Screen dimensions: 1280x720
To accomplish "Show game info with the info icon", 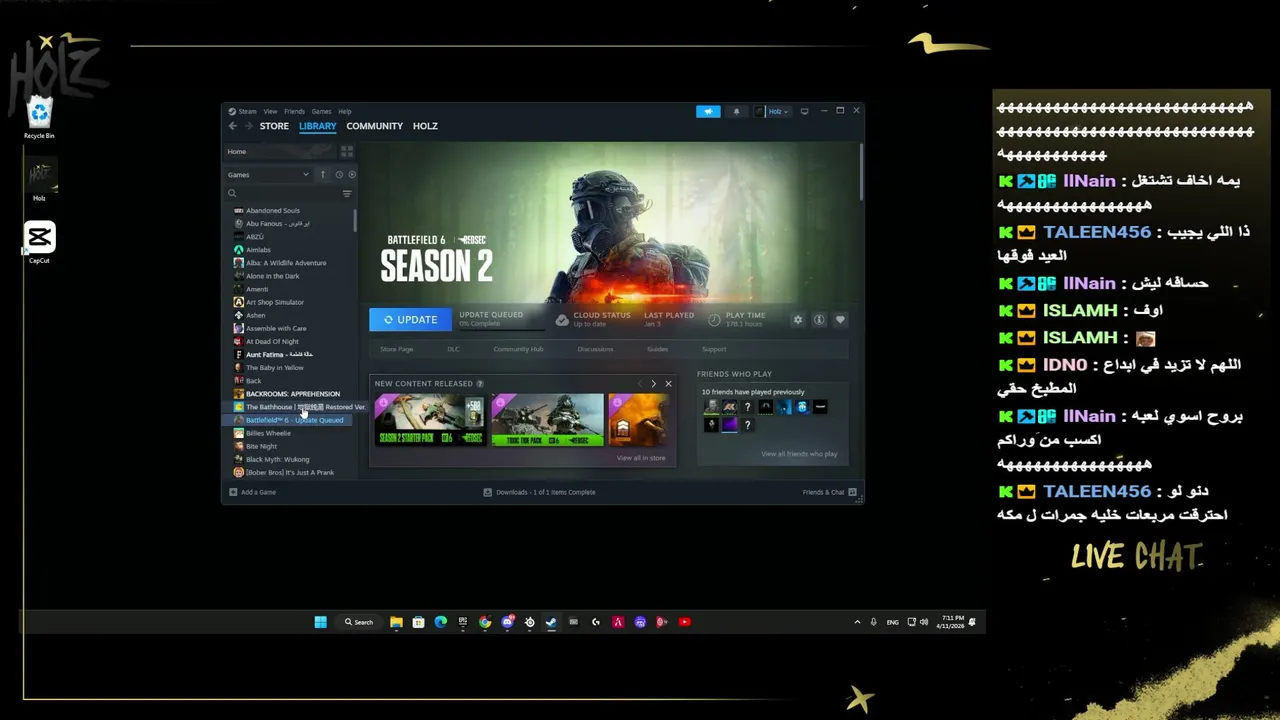I will point(819,320).
